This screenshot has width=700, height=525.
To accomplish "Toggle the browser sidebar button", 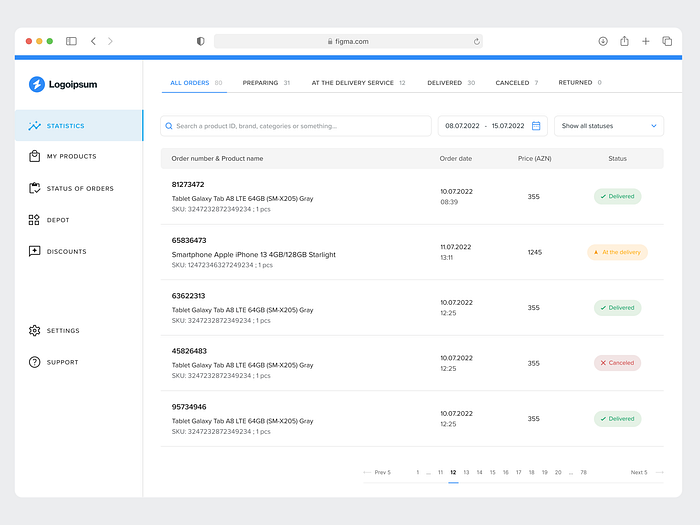I will point(71,41).
